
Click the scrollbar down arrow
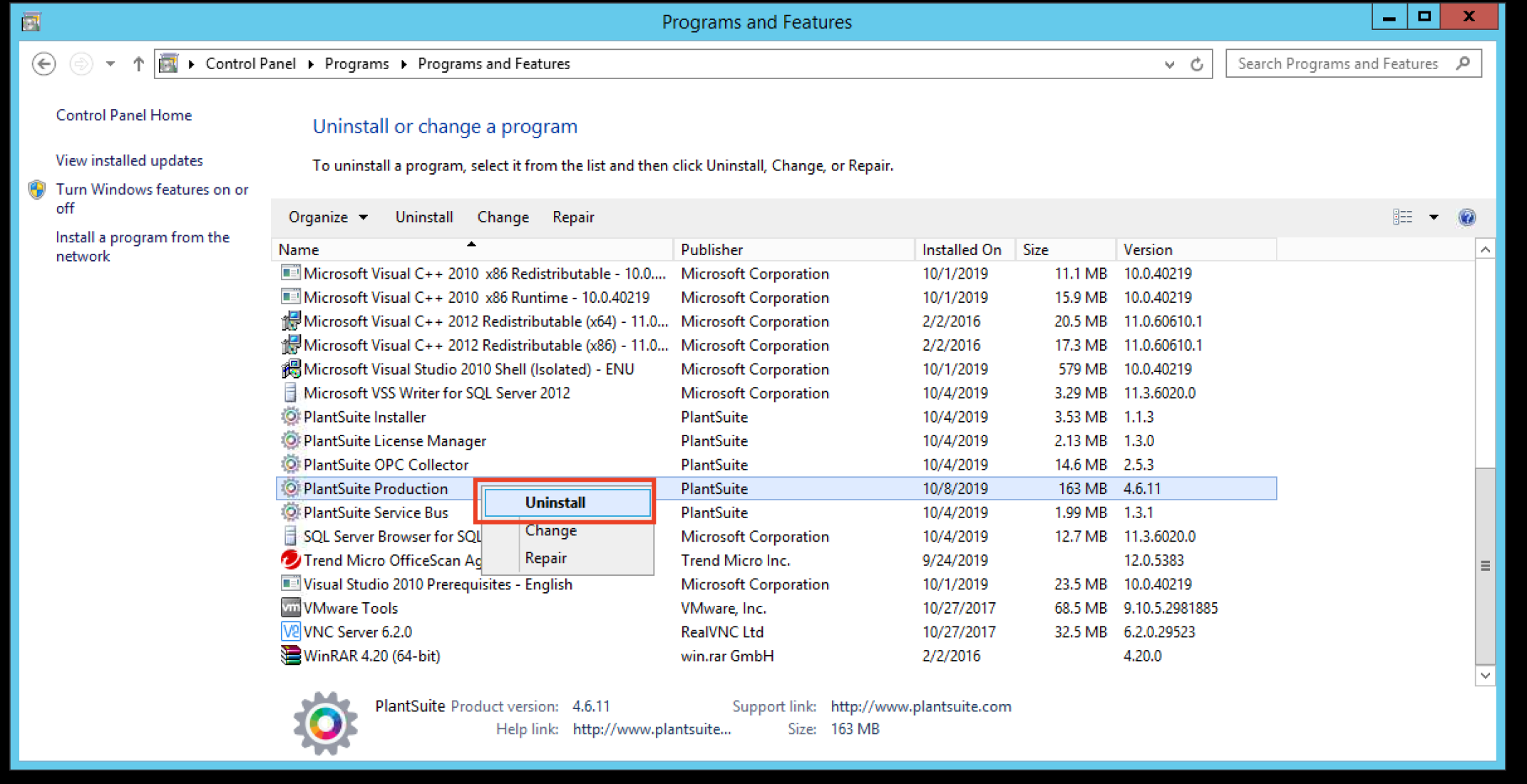coord(1485,675)
